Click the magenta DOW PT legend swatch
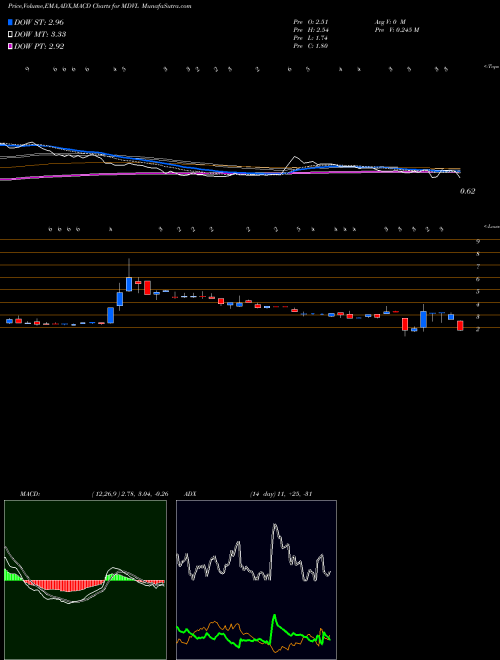Screen dimensions: 500x660 point(11,47)
